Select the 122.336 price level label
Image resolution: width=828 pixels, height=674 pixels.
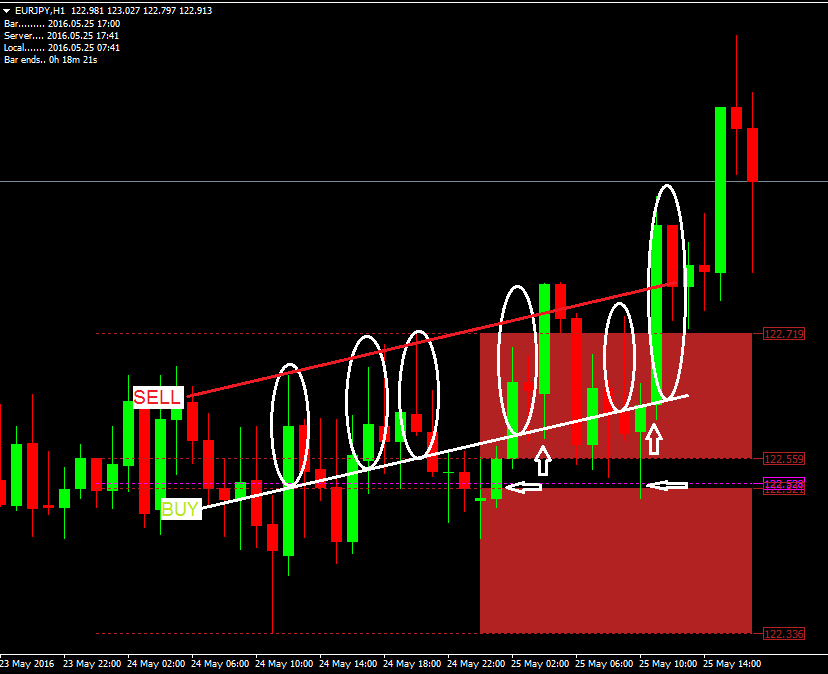[784, 634]
